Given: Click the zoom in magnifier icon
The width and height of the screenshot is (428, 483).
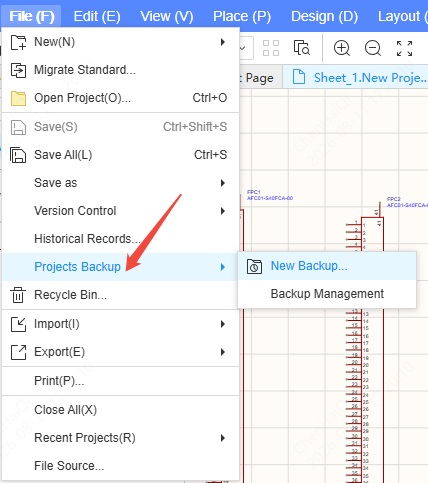Looking at the screenshot, I should pyautogui.click(x=342, y=48).
